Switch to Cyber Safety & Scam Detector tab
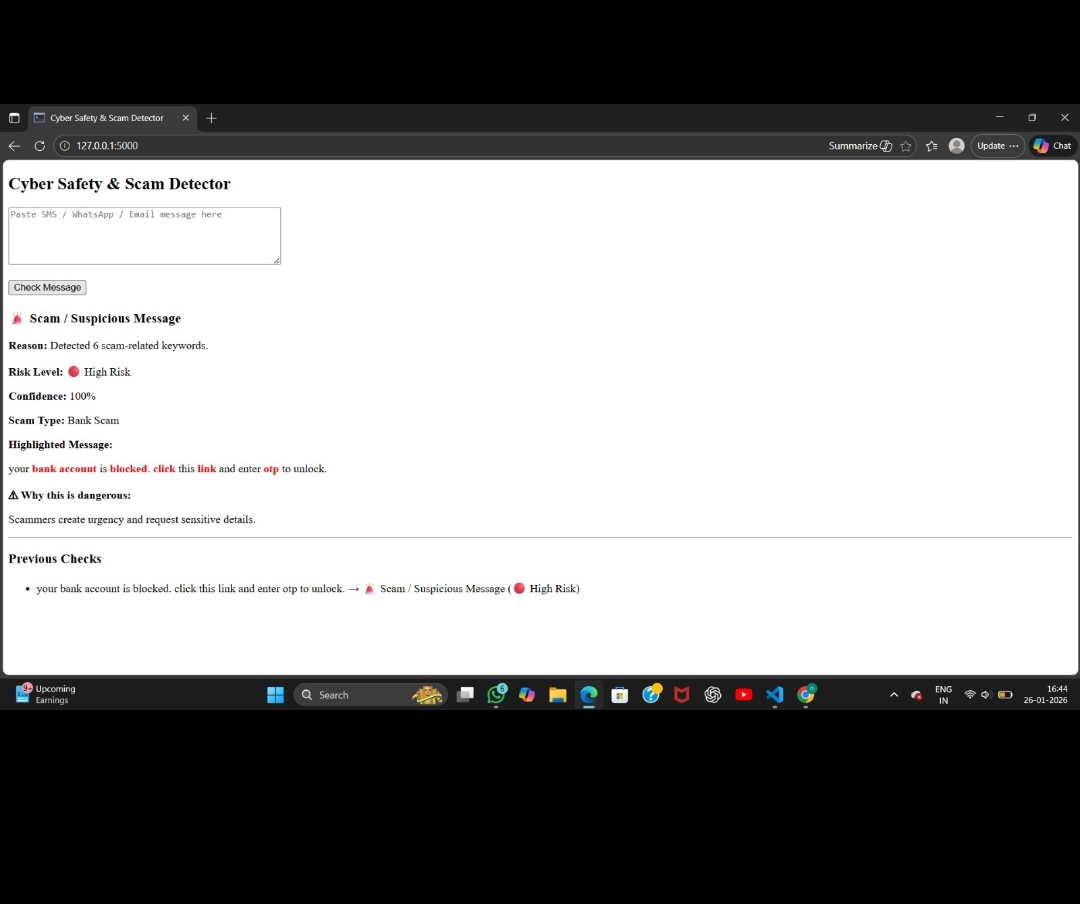1080x904 pixels. pyautogui.click(x=103, y=117)
